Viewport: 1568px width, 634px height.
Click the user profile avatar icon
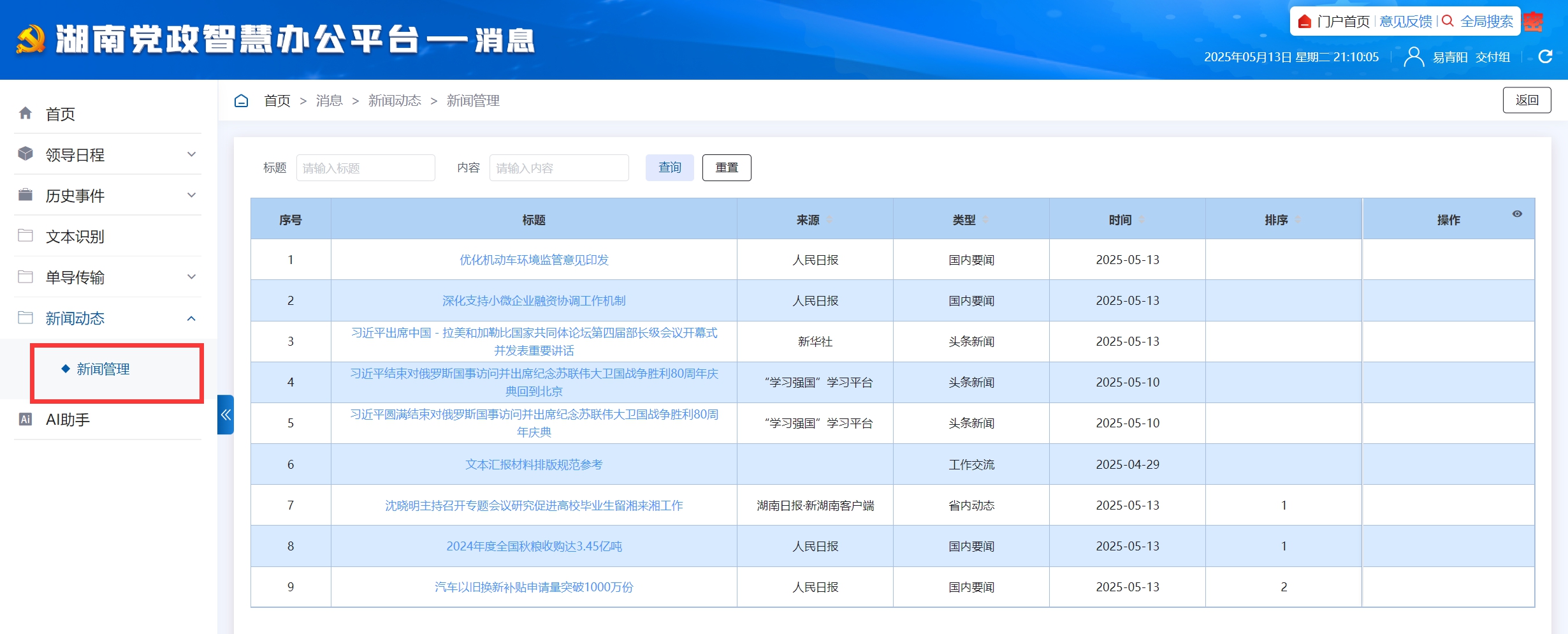(x=1413, y=57)
